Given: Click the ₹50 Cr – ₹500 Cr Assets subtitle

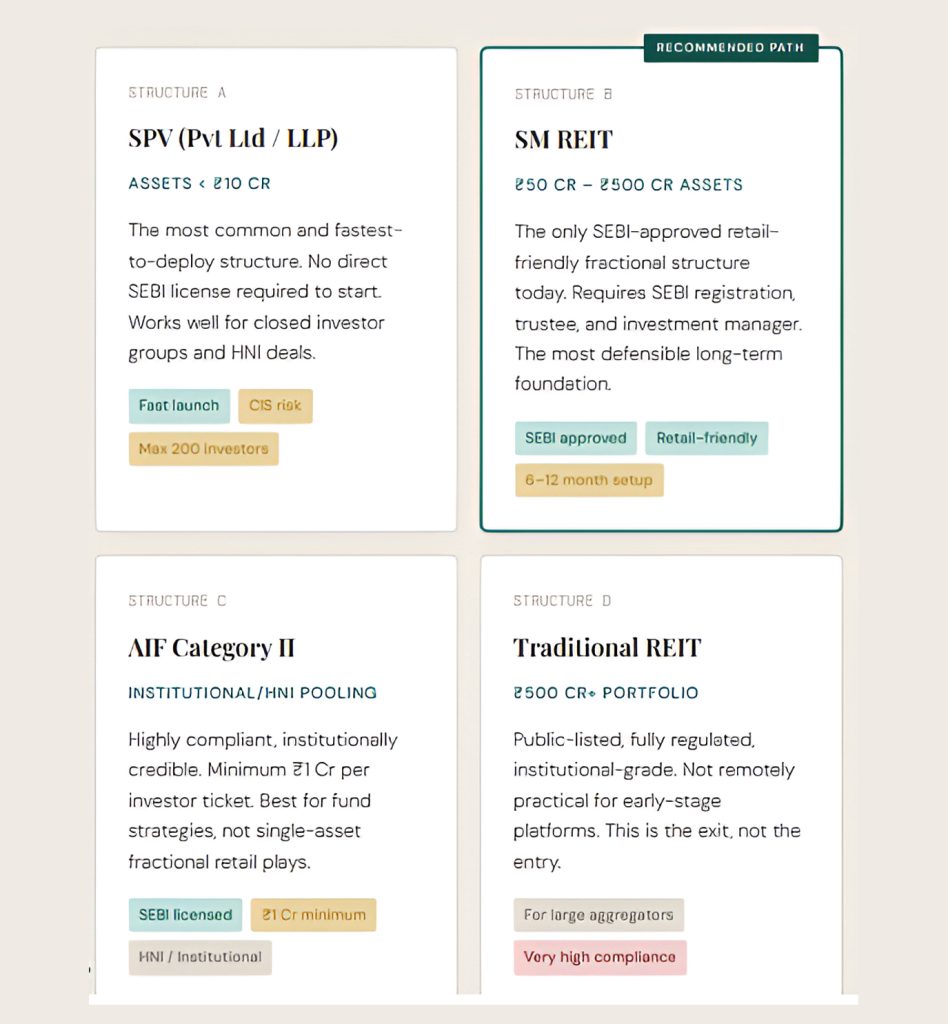Looking at the screenshot, I should coord(629,185).
